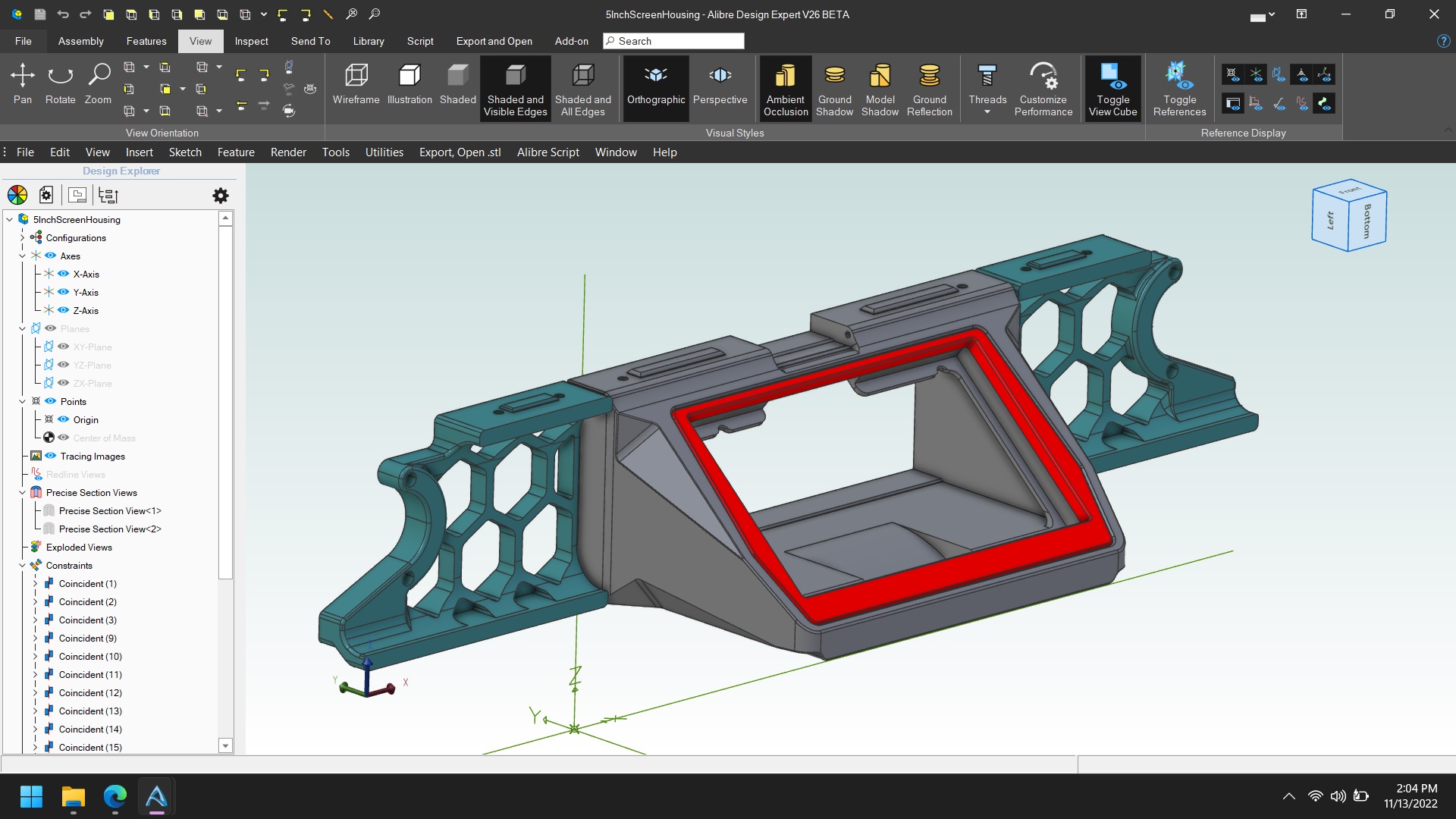
Task: Open the Alibre Script menu
Action: (548, 152)
